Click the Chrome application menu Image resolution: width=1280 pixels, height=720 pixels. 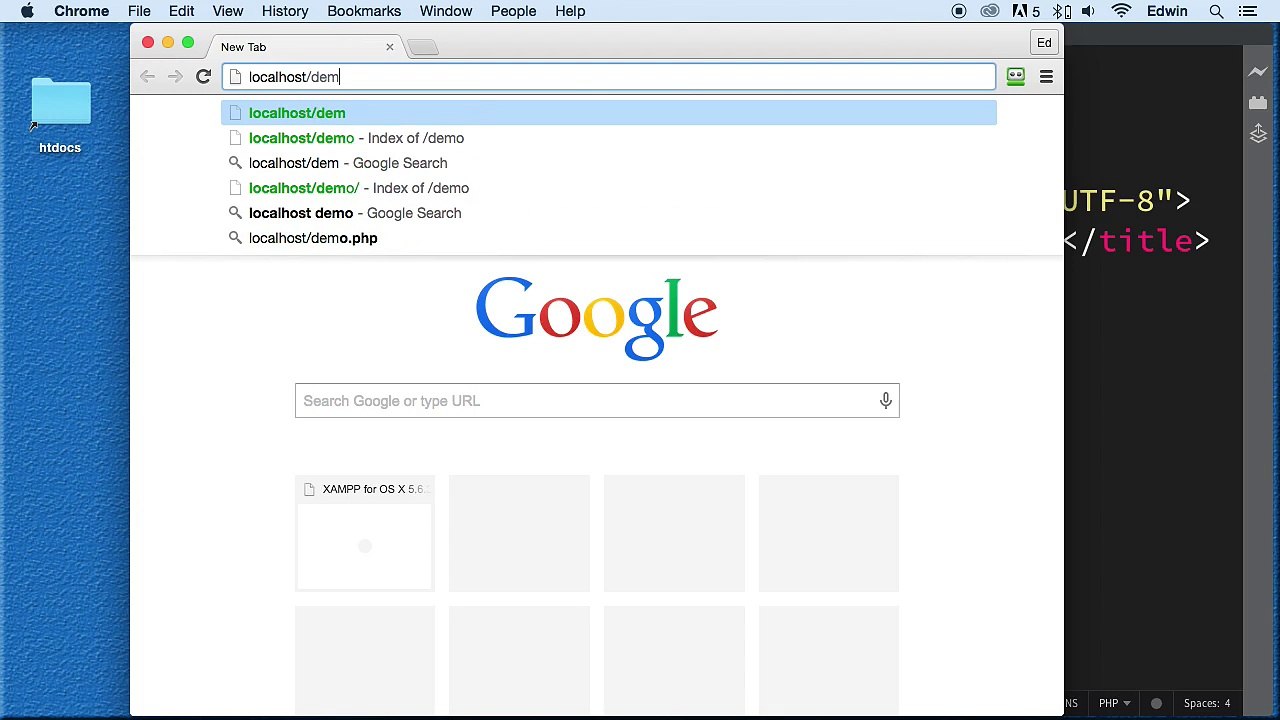pyautogui.click(x=81, y=11)
